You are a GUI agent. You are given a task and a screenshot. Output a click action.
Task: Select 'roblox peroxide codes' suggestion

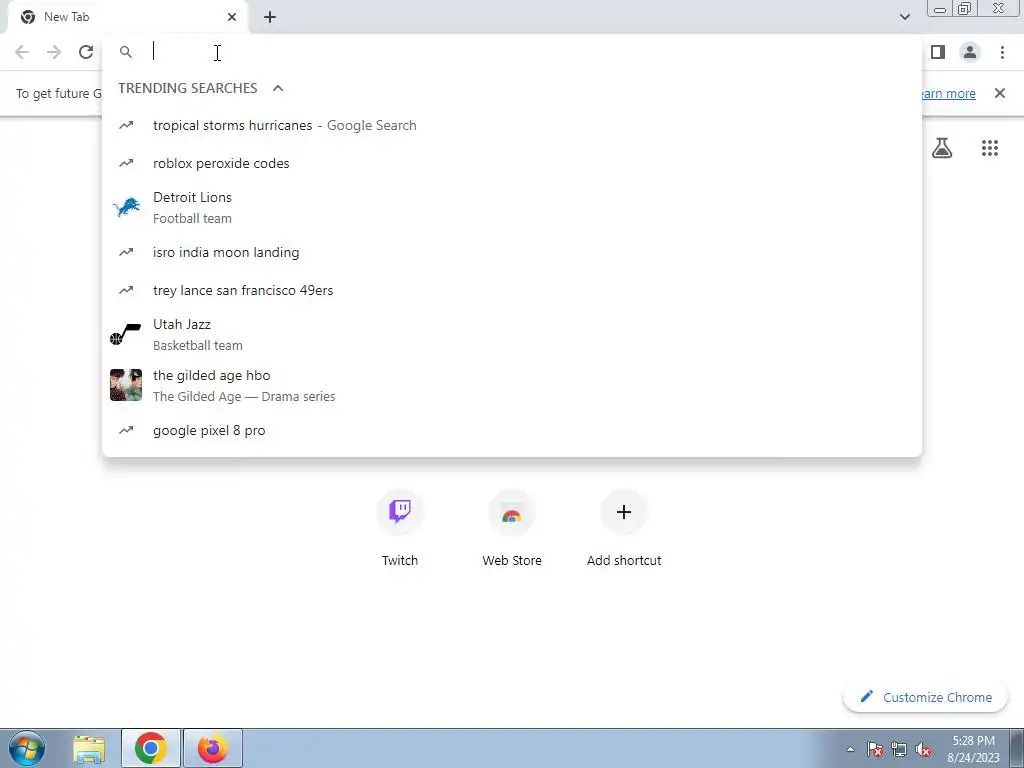pos(512,163)
